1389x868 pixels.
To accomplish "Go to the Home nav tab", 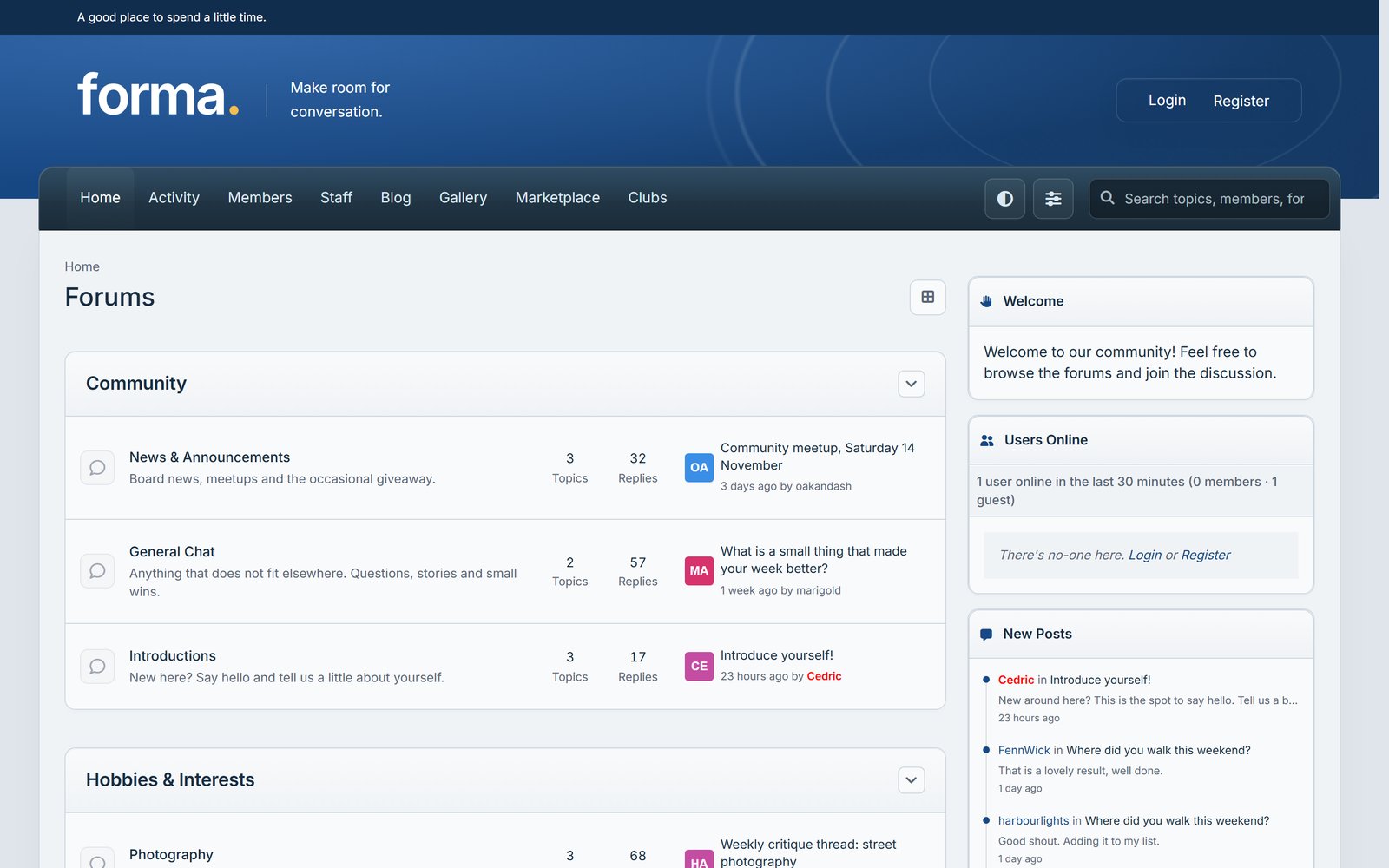I will [100, 198].
